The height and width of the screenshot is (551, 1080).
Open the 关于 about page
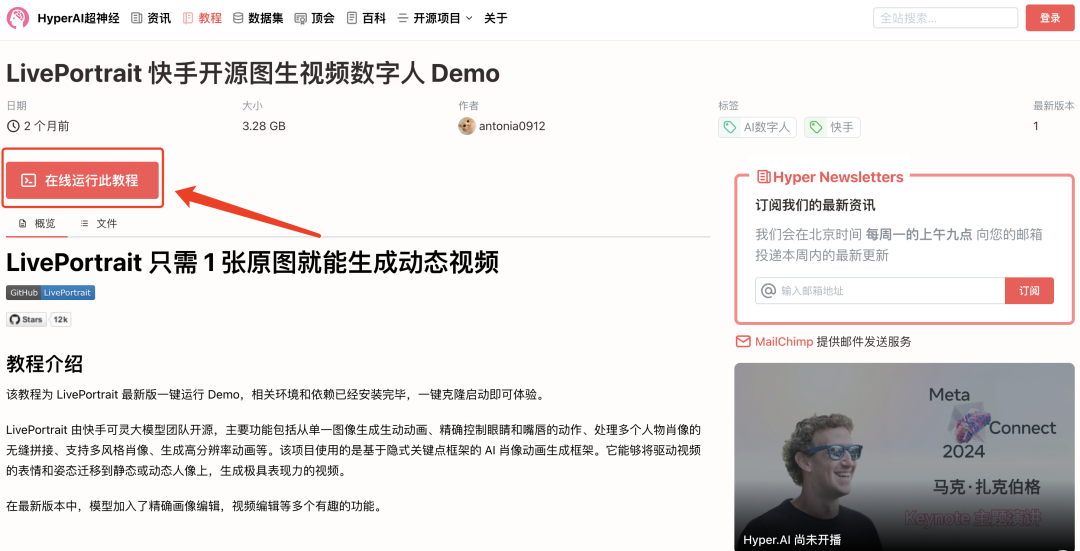495,19
